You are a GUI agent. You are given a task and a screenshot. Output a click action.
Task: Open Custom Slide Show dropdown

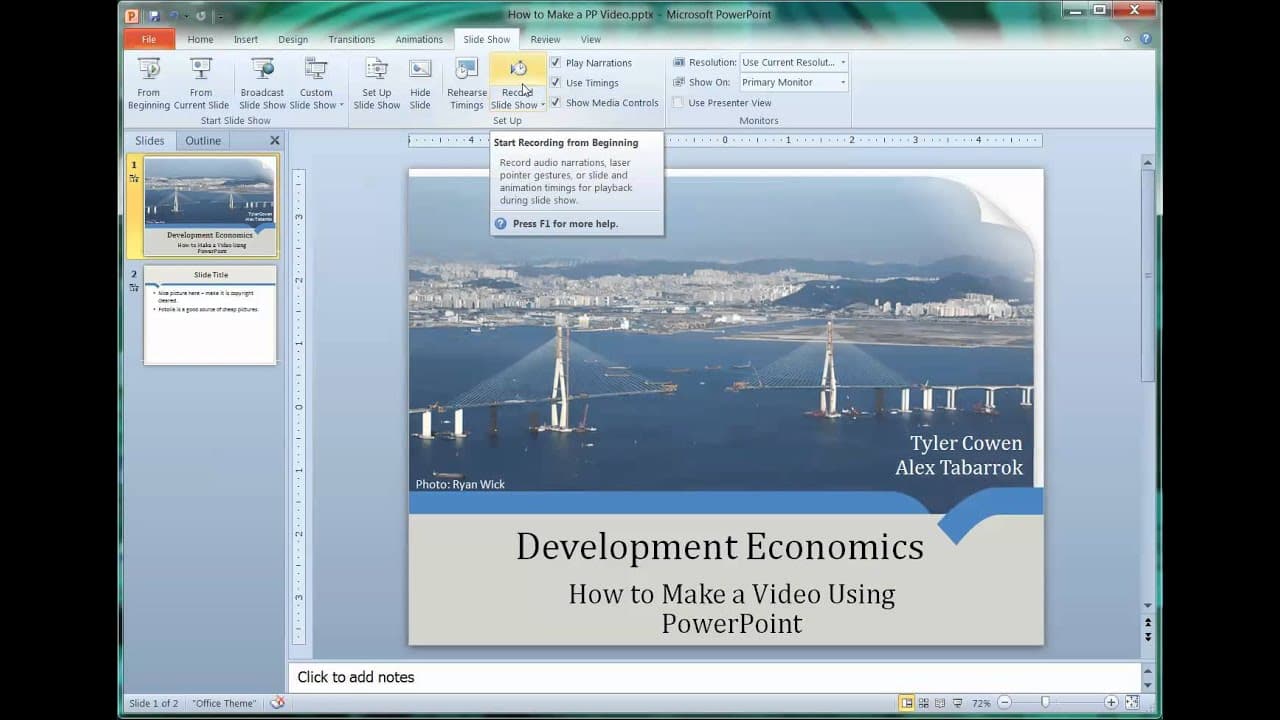(x=316, y=84)
